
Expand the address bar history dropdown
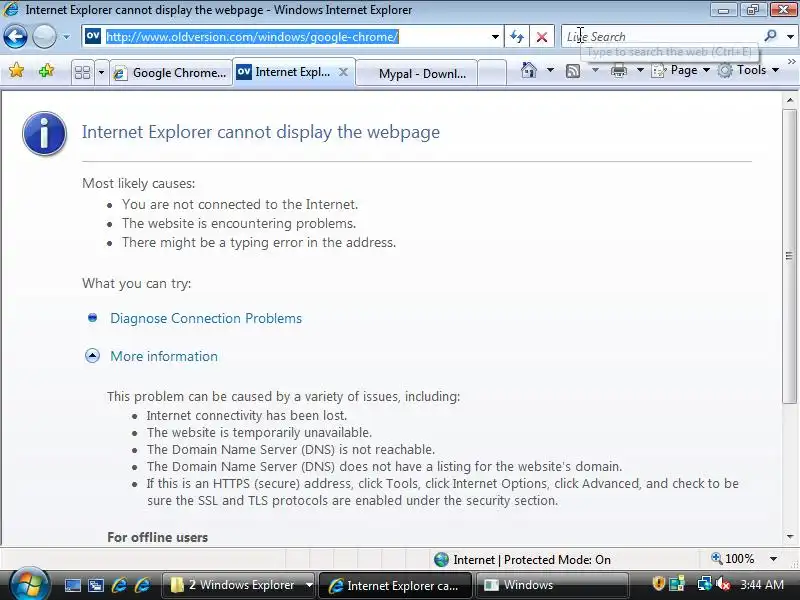point(495,37)
